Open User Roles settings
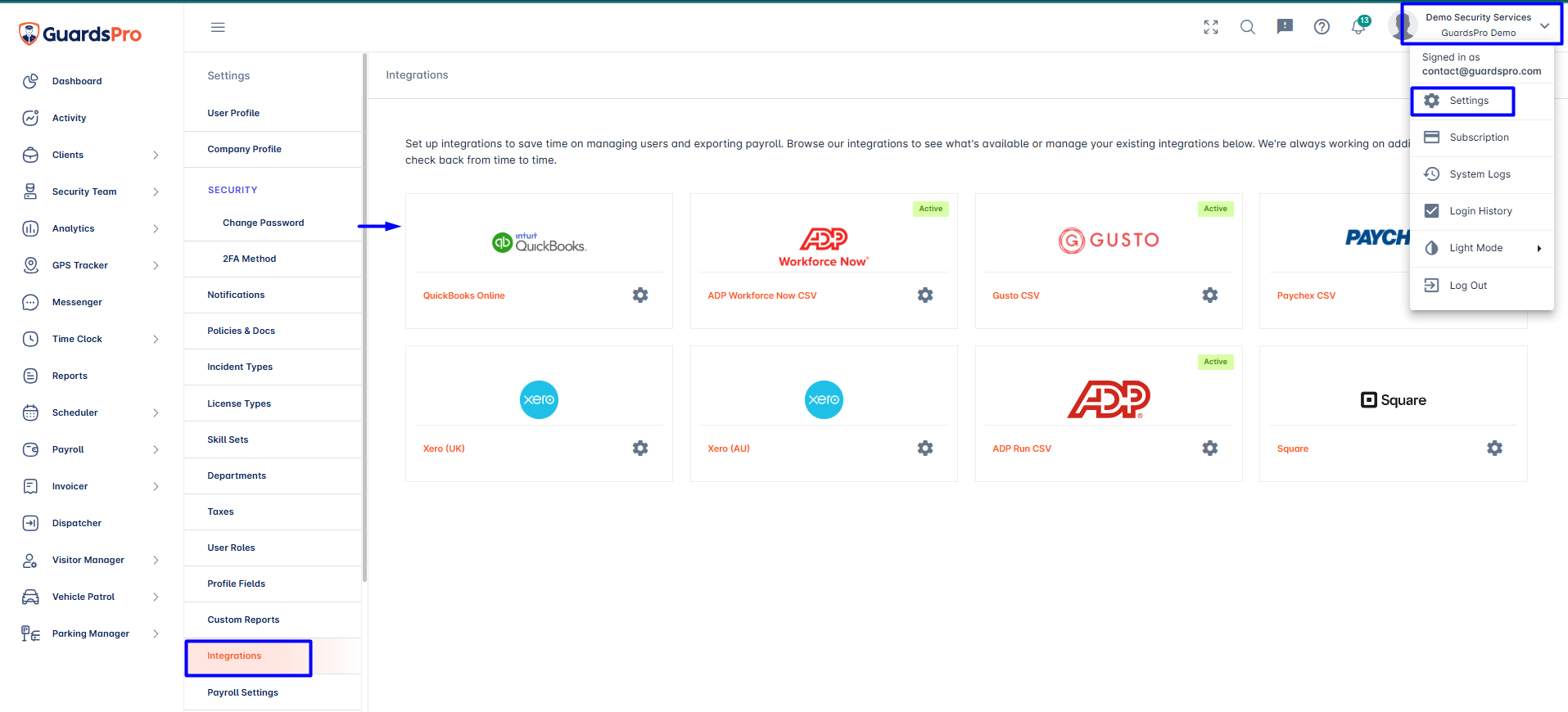This screenshot has width=1568, height=712. click(273, 548)
